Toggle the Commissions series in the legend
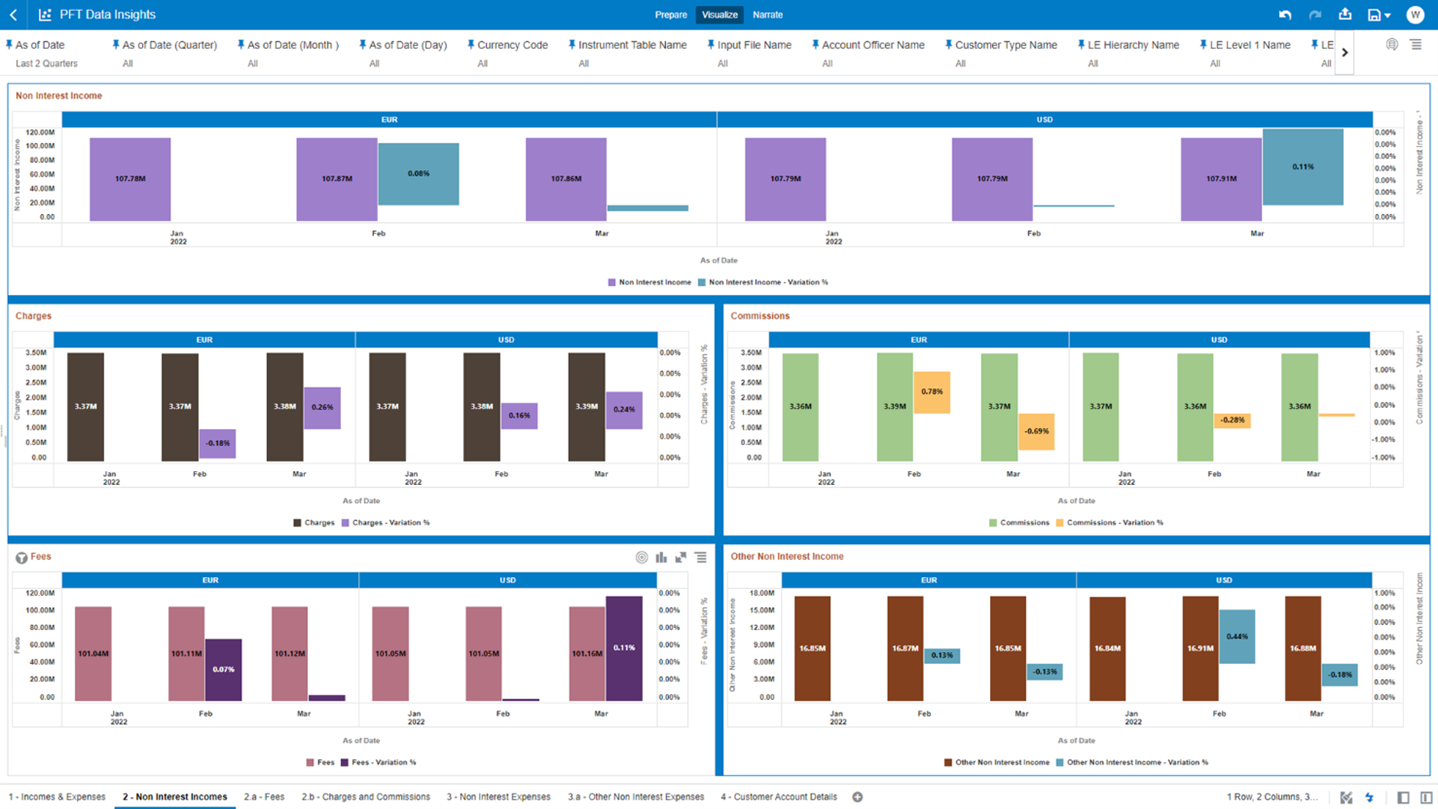 [x=1026, y=522]
